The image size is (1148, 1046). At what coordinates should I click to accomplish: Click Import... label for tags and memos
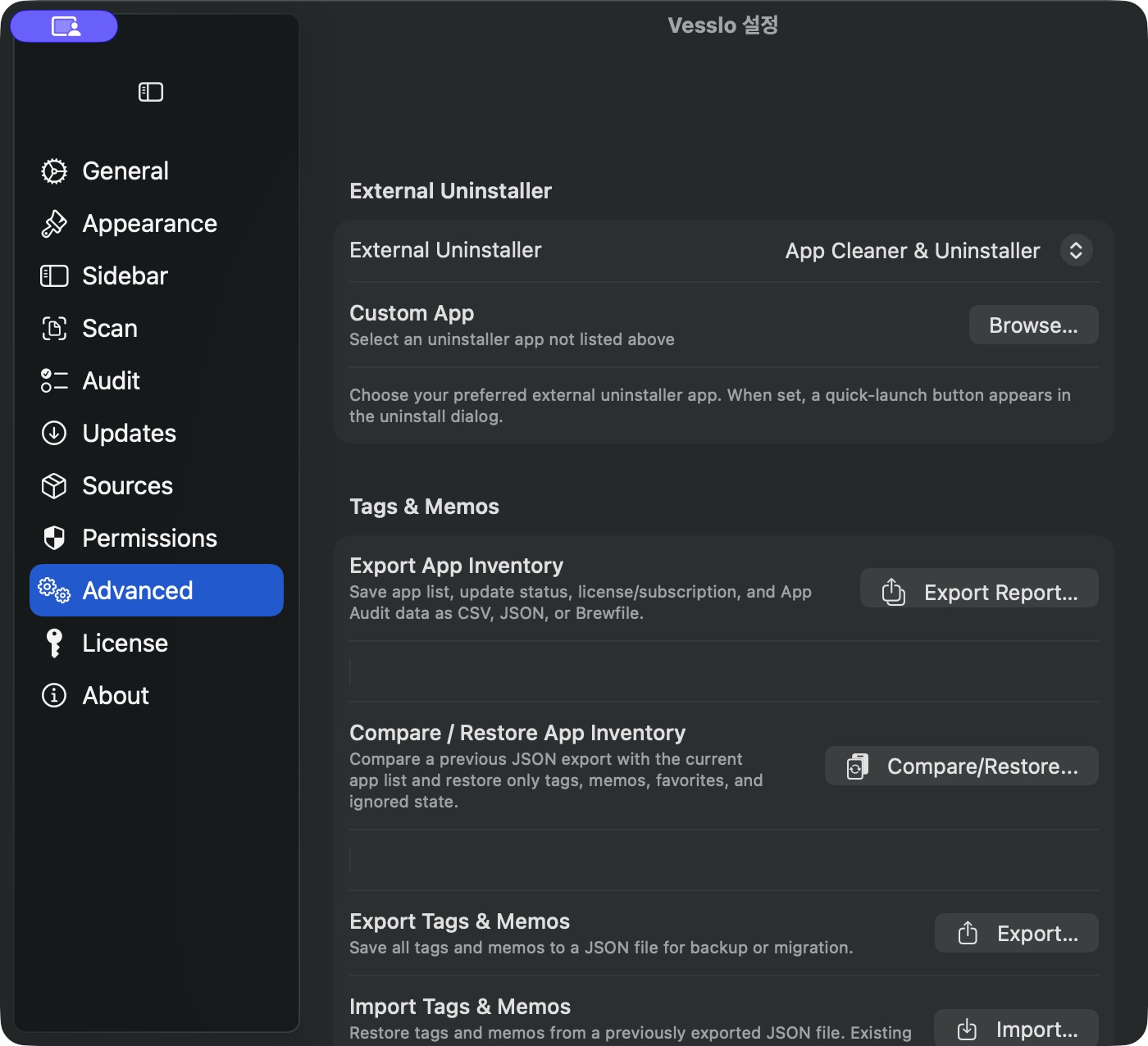(1037, 1030)
